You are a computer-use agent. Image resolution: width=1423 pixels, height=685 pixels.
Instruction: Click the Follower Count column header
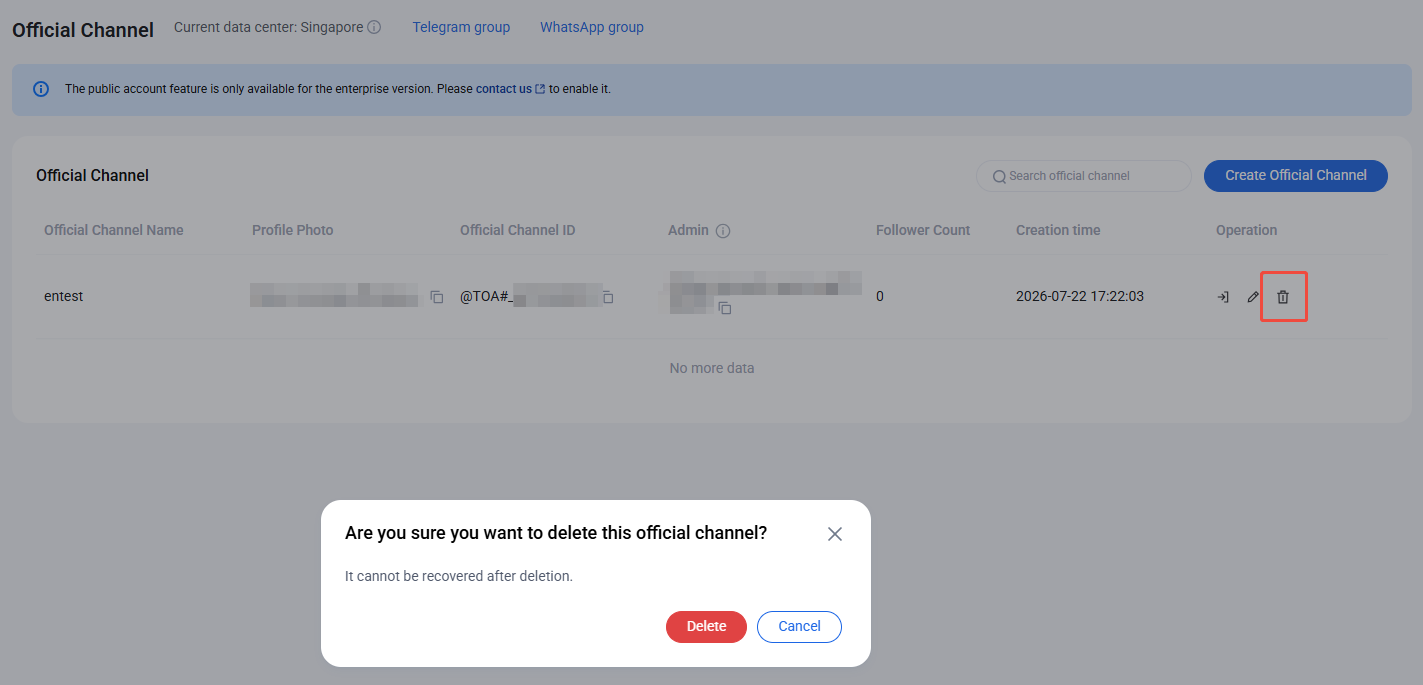click(923, 230)
